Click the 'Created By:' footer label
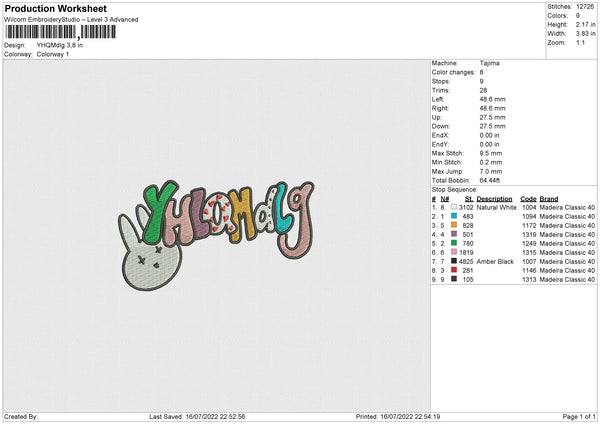The width and height of the screenshot is (600, 424). (x=21, y=416)
